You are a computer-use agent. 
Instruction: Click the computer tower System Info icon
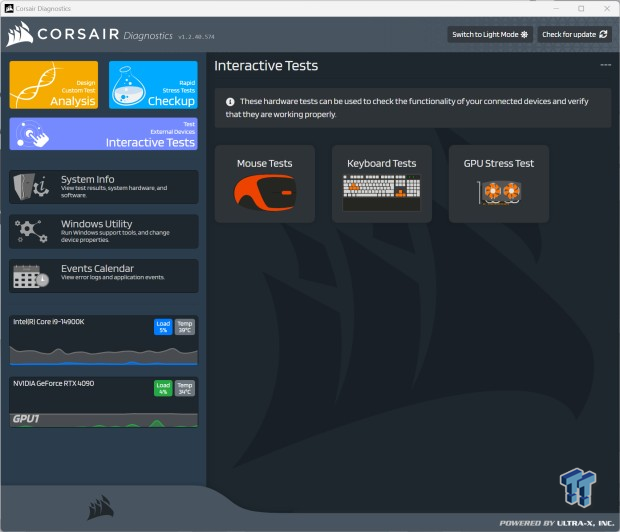tap(31, 187)
